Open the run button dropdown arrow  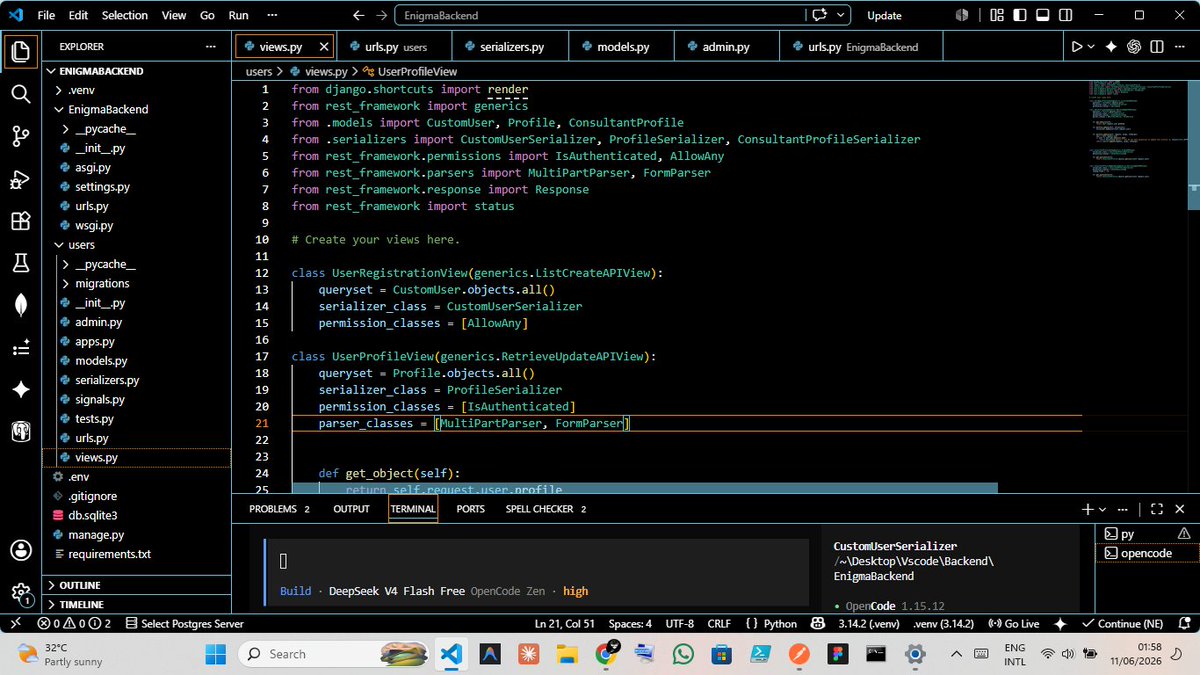(x=1091, y=47)
